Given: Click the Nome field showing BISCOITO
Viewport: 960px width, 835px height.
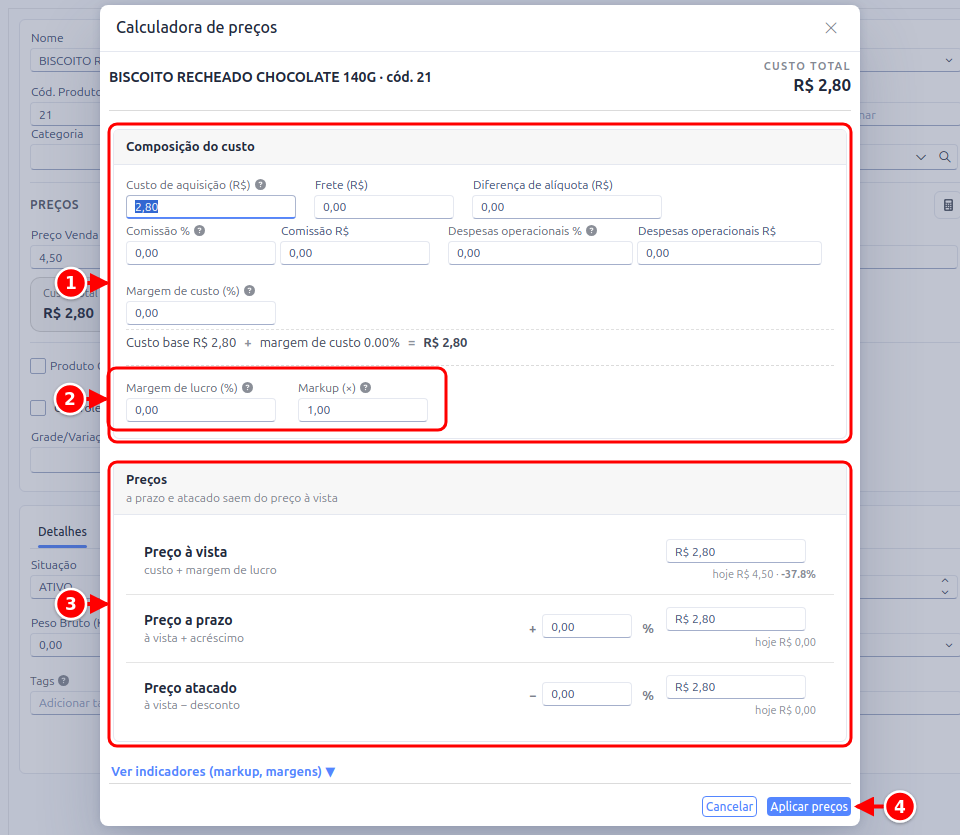Looking at the screenshot, I should tap(66, 61).
